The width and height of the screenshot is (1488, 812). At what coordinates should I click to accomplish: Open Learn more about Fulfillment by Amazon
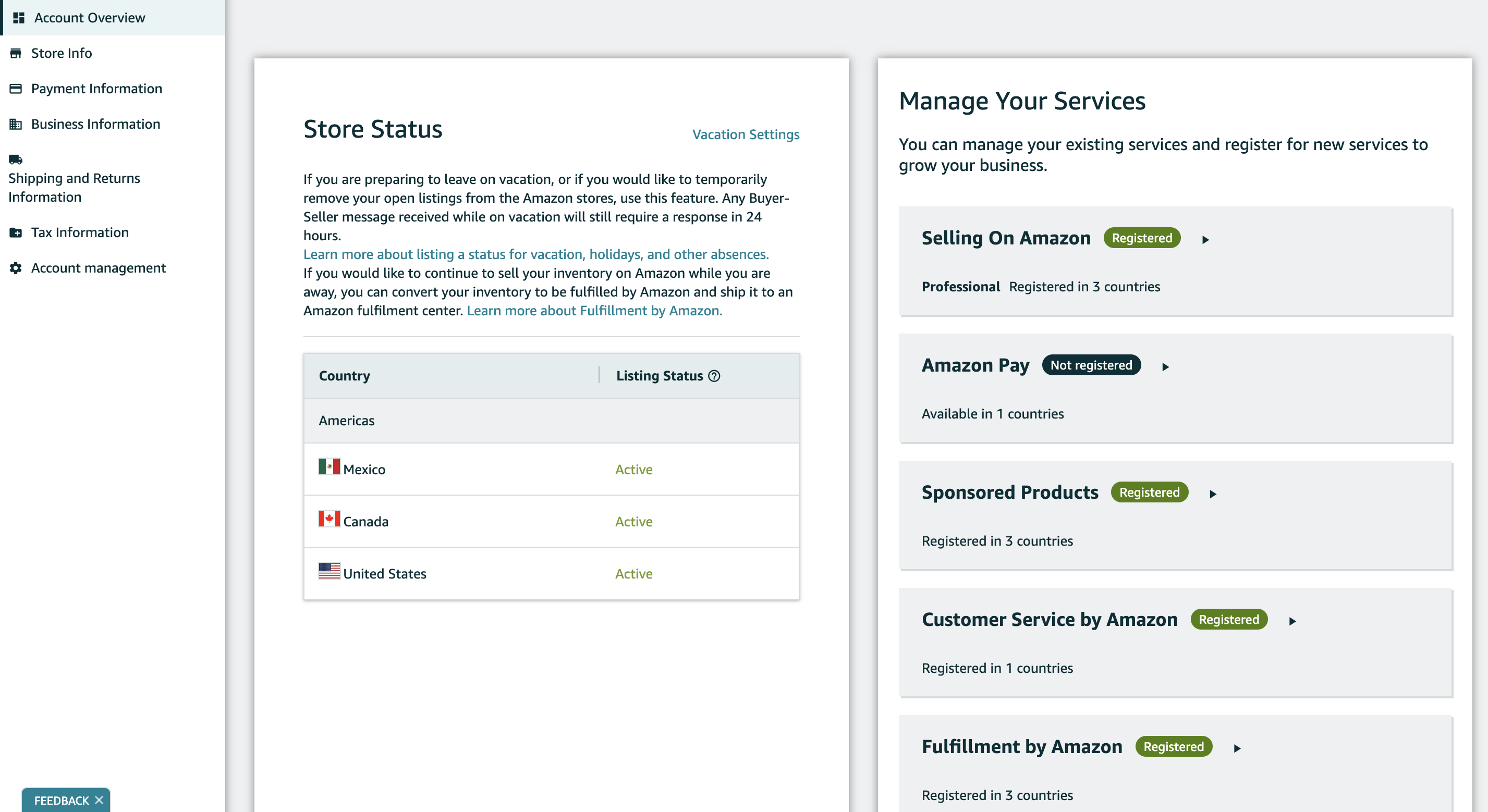click(x=594, y=311)
